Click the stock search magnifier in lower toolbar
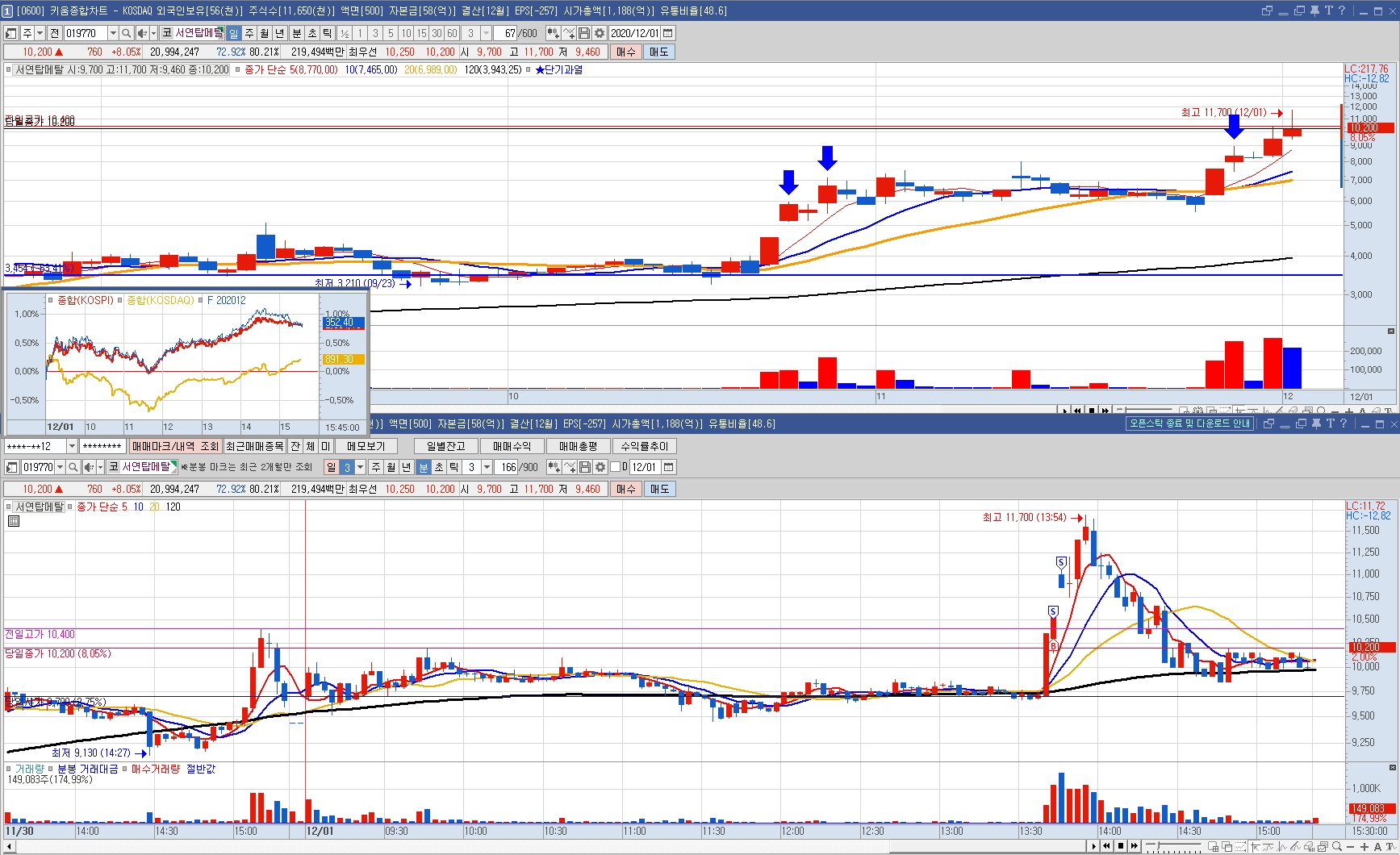The image size is (1400, 855). click(x=73, y=467)
